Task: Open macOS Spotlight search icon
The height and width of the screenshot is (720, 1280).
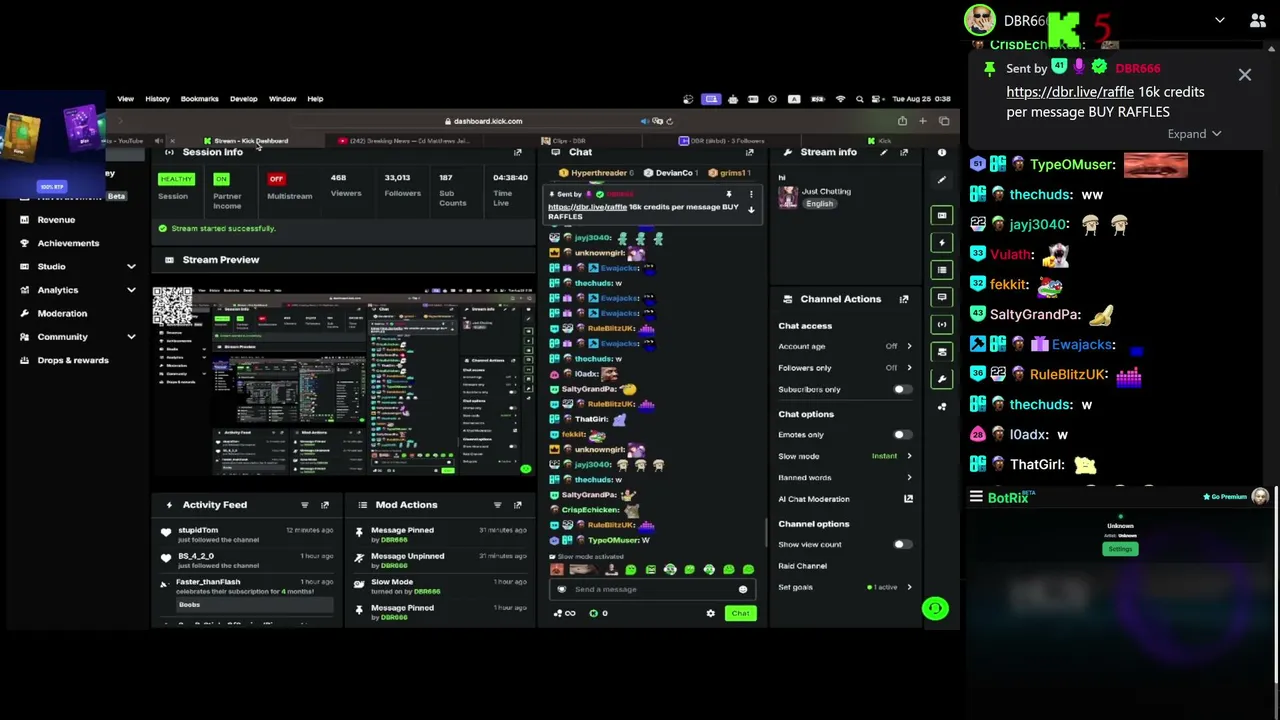Action: coord(859,99)
